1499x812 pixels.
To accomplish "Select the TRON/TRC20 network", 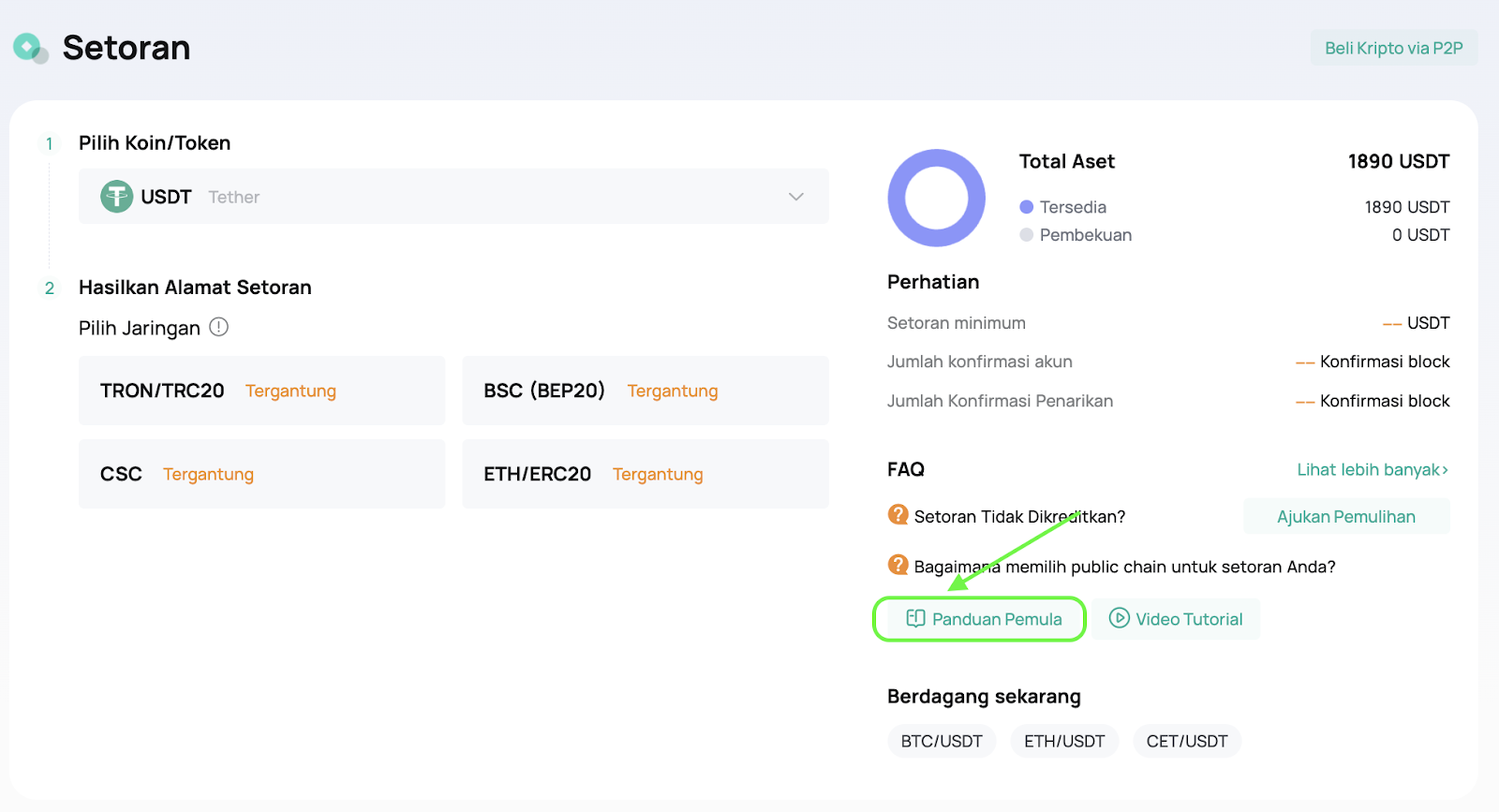I will click(x=262, y=391).
